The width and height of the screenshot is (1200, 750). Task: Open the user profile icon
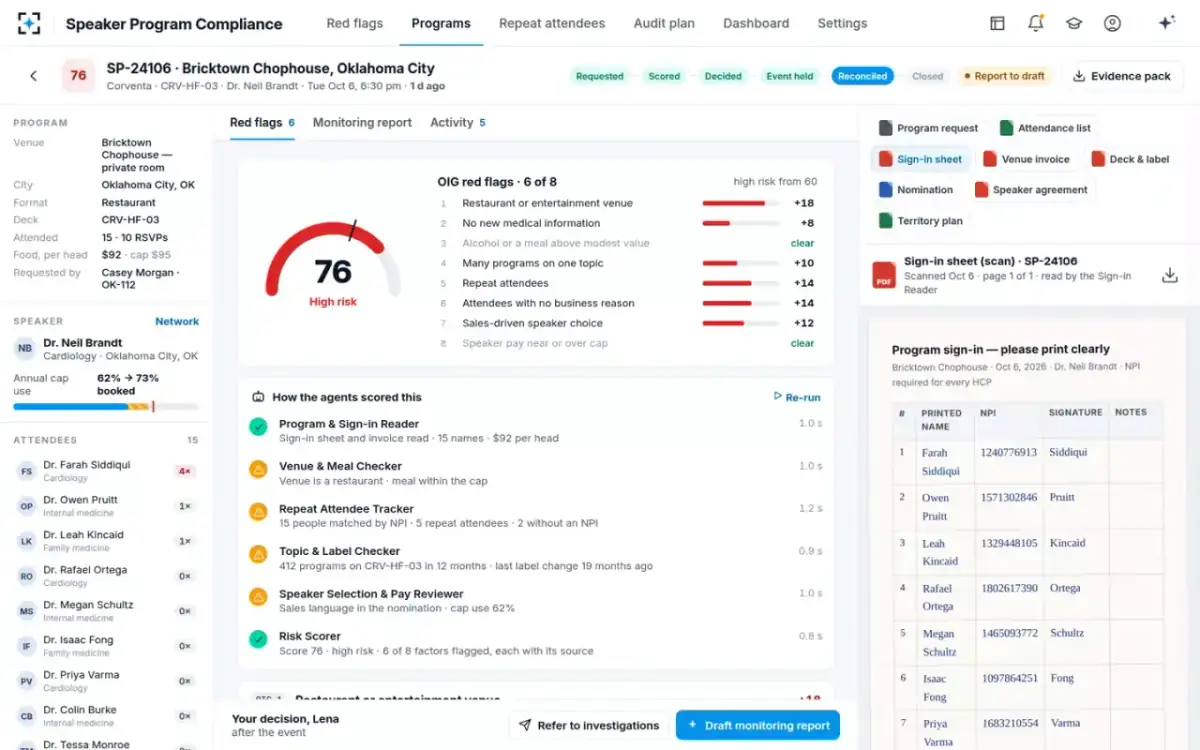click(x=1112, y=23)
